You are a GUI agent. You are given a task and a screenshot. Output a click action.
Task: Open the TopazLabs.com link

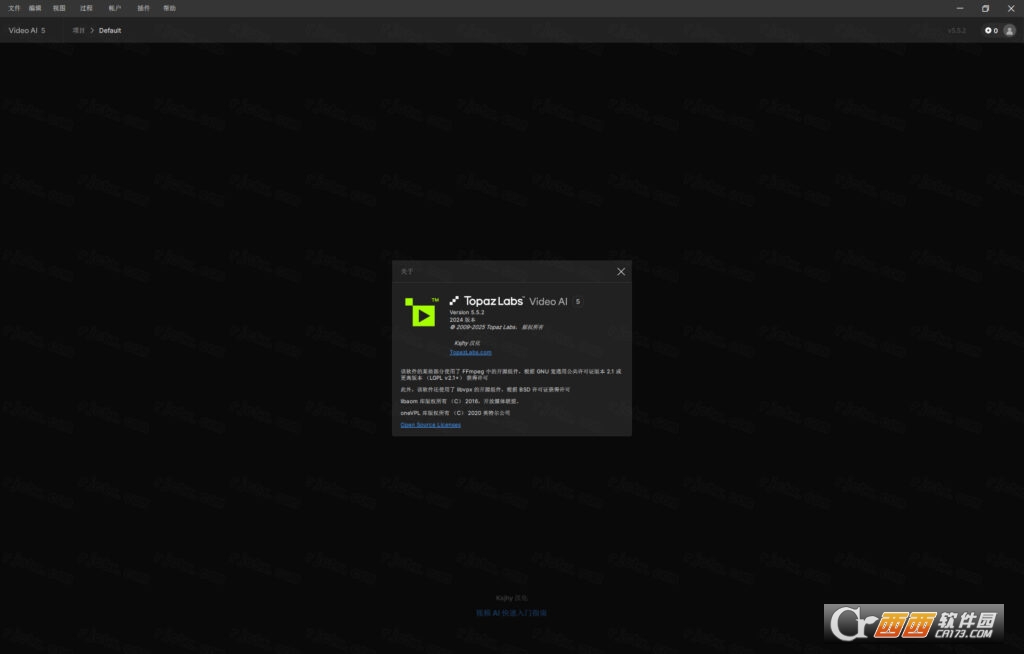(470, 352)
